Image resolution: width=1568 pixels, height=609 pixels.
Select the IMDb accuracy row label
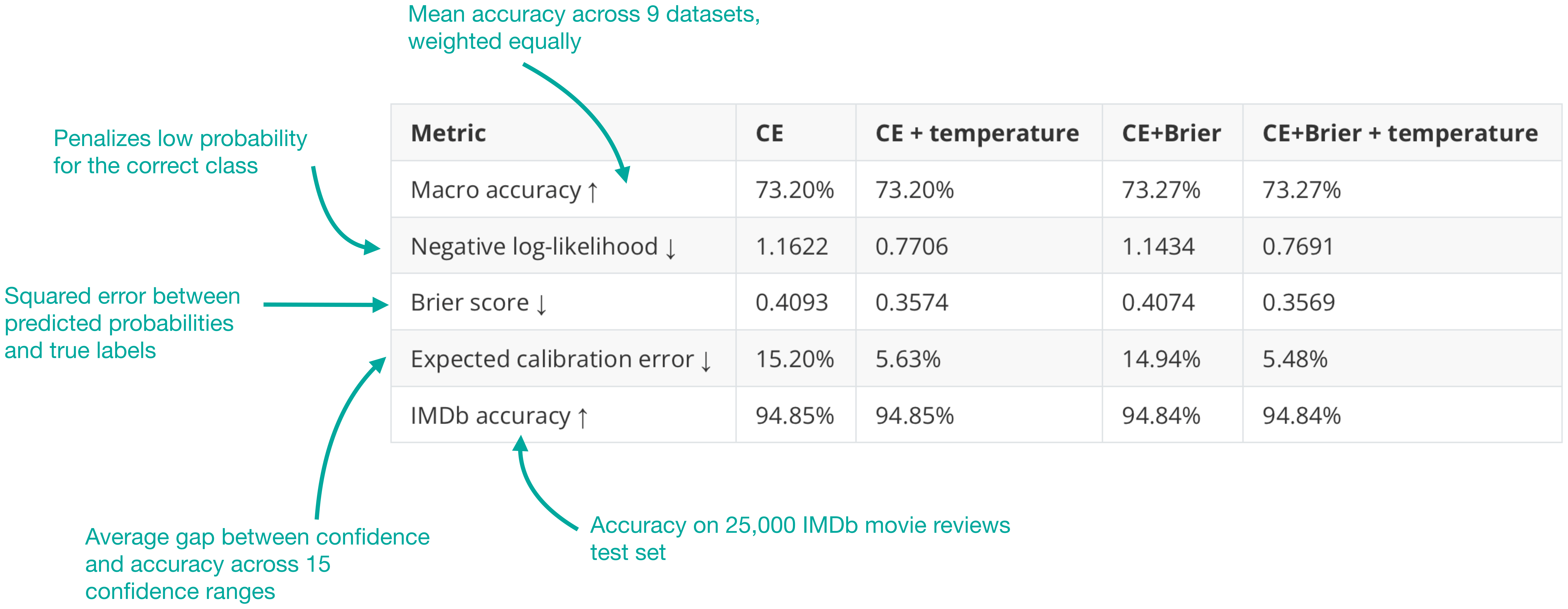491,416
